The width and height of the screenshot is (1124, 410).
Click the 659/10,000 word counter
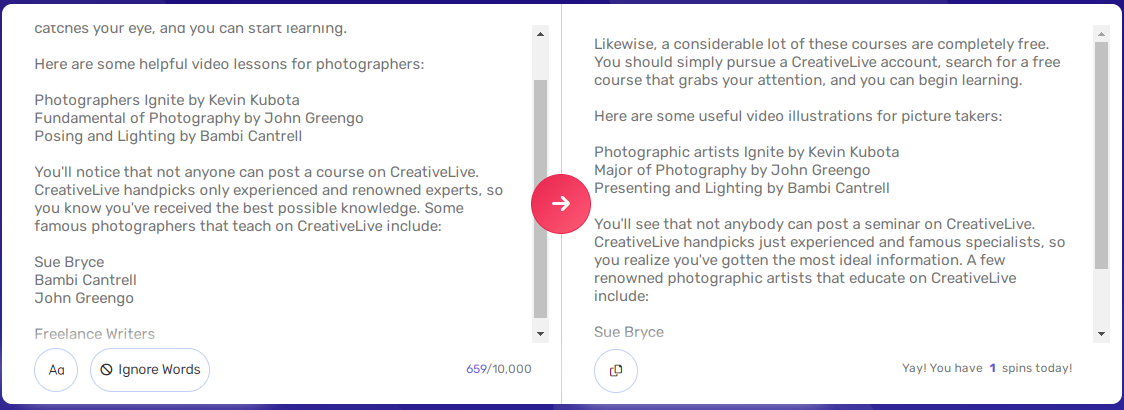[x=499, y=369]
